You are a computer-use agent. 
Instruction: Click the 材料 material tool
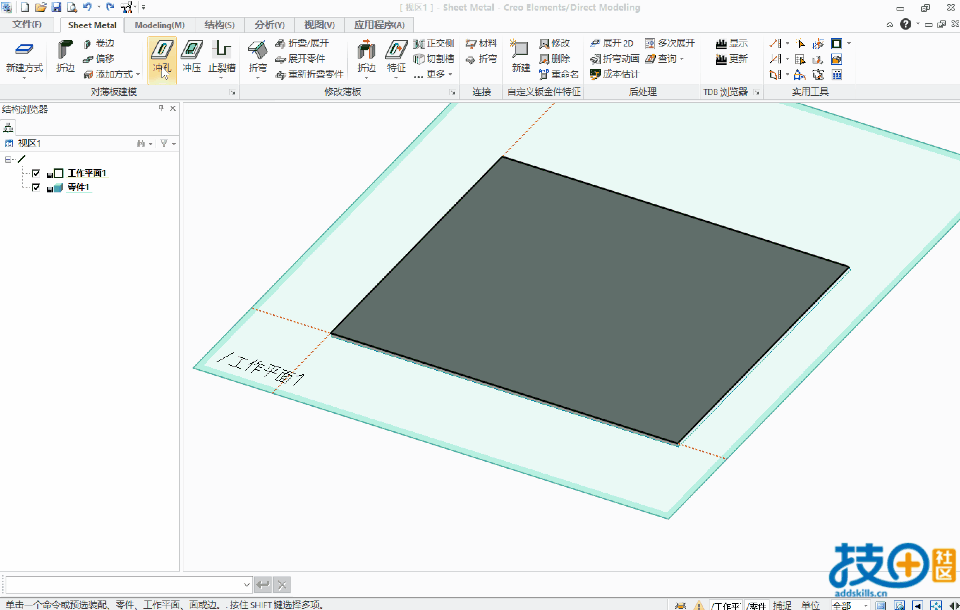point(481,43)
